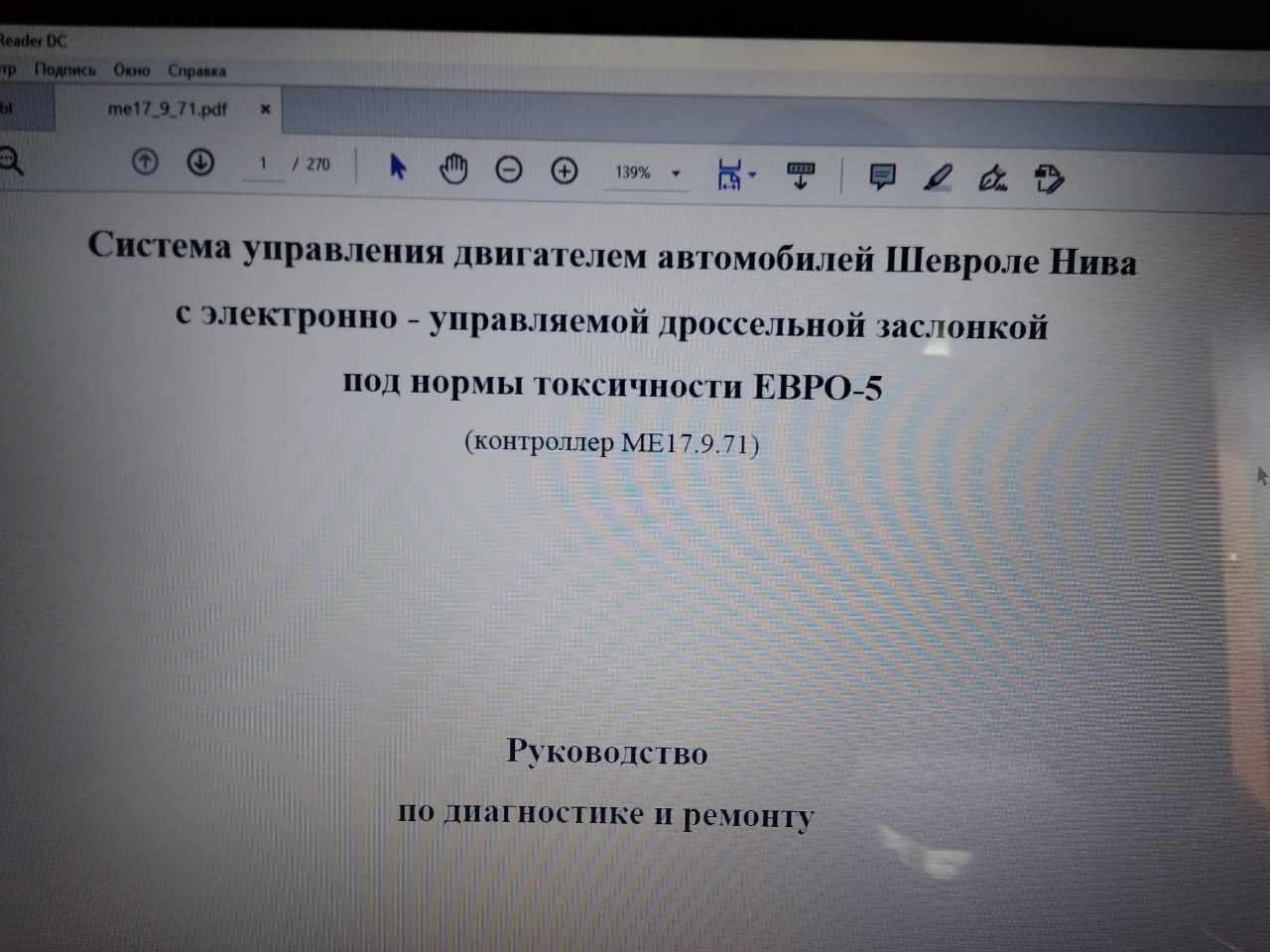The width and height of the screenshot is (1270, 952).
Task: Click the word 'Руководство'
Action: point(607,753)
